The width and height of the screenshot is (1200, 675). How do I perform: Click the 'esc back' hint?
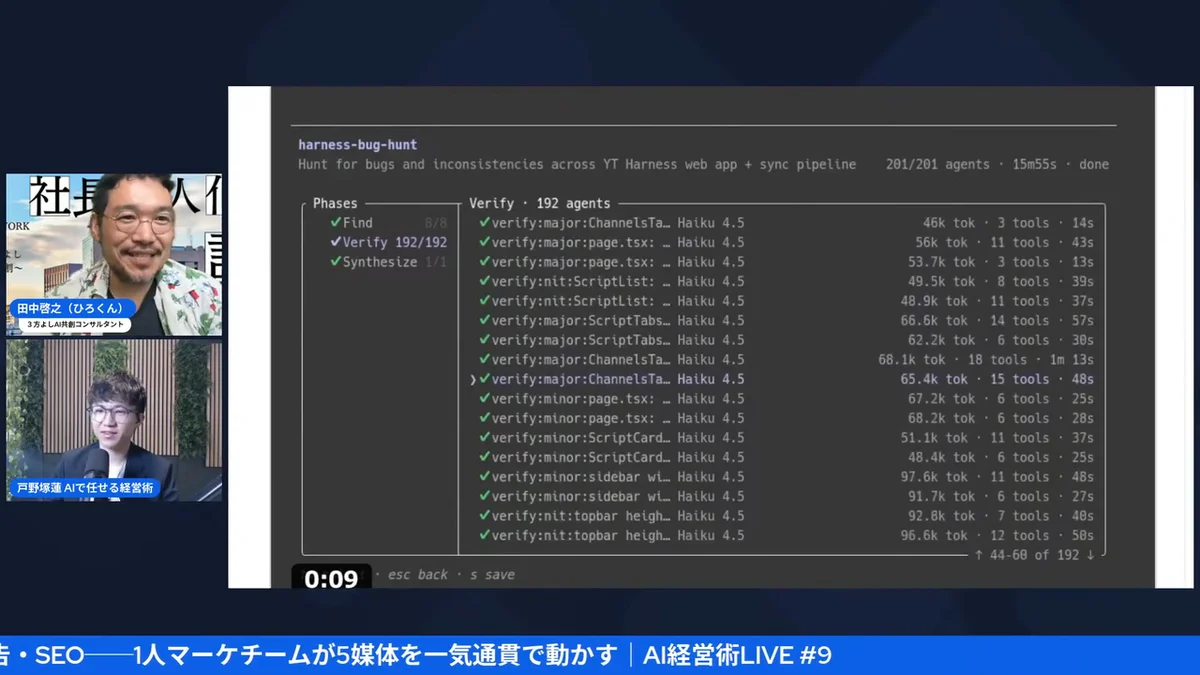tap(418, 575)
